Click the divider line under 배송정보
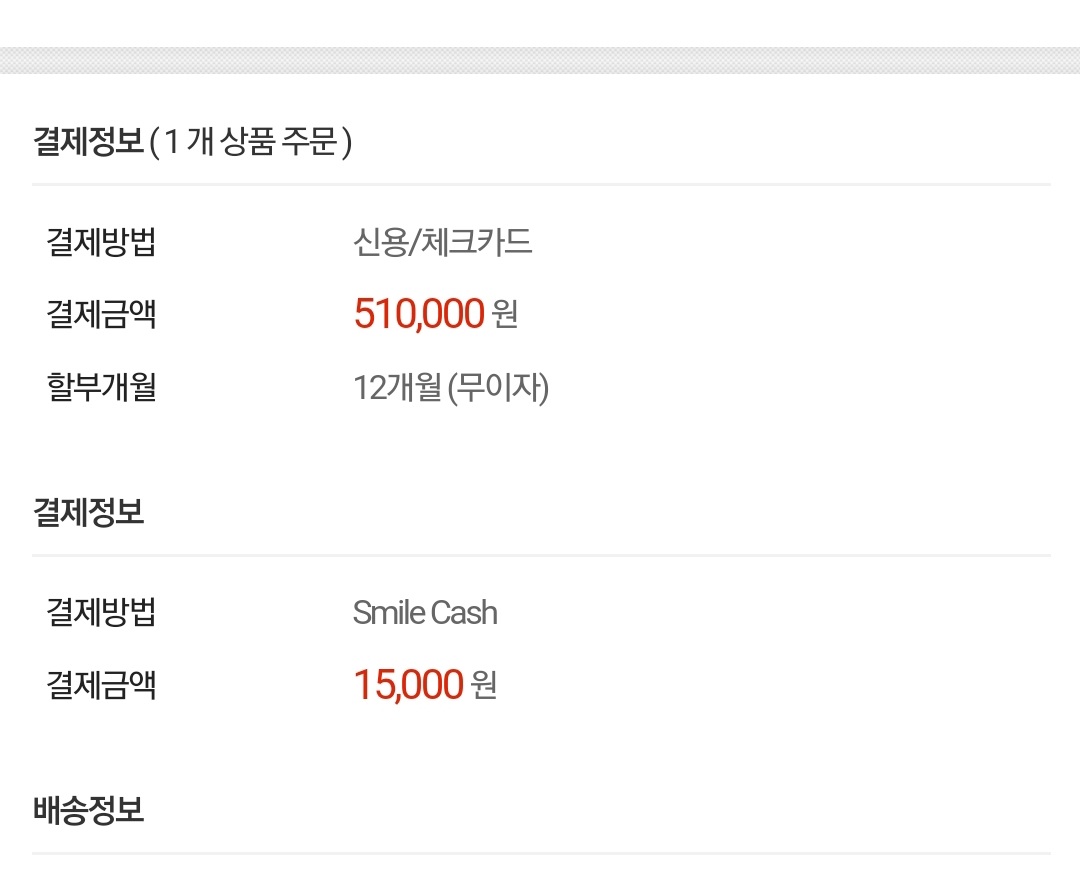This screenshot has height=875, width=1080. (540, 853)
